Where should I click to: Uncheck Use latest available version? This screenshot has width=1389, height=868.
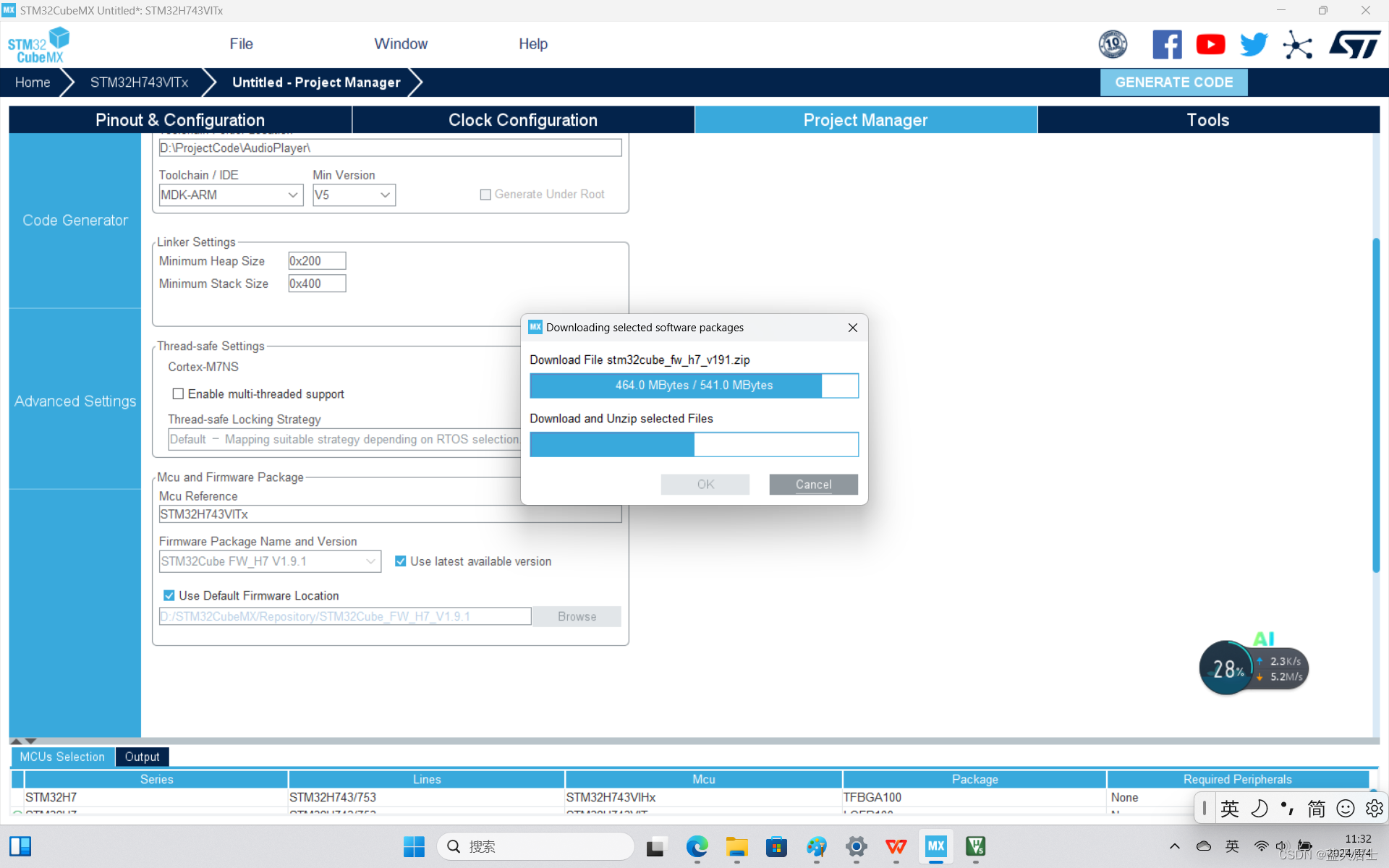click(x=400, y=561)
